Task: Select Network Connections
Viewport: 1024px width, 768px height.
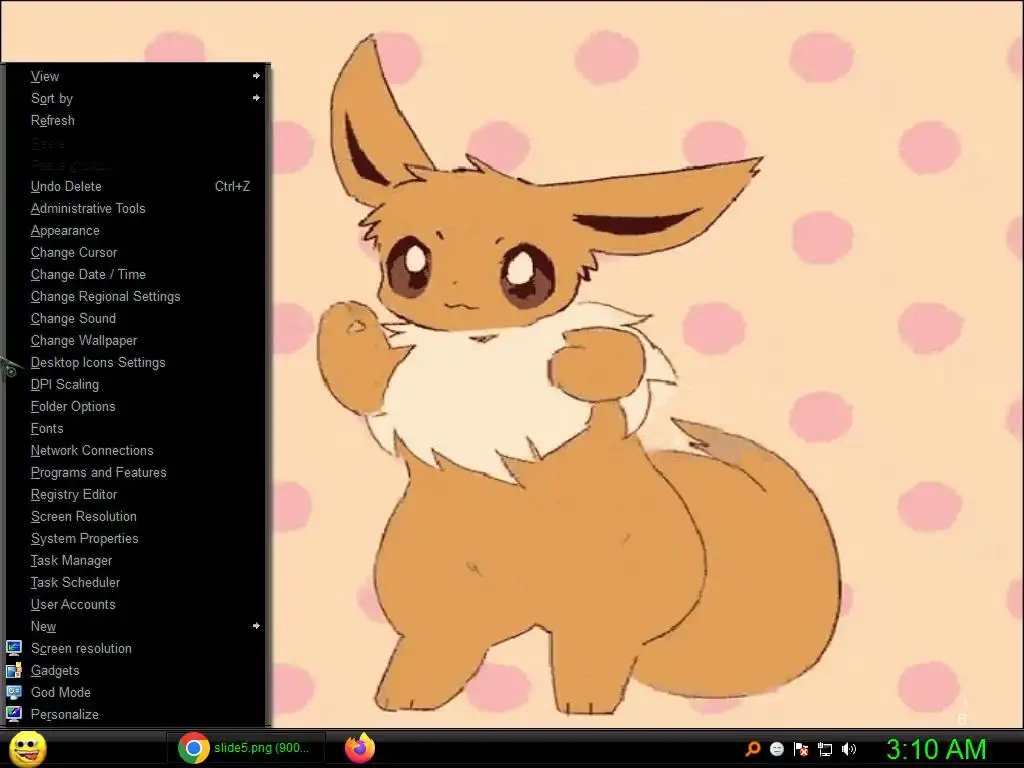Action: click(136, 450)
